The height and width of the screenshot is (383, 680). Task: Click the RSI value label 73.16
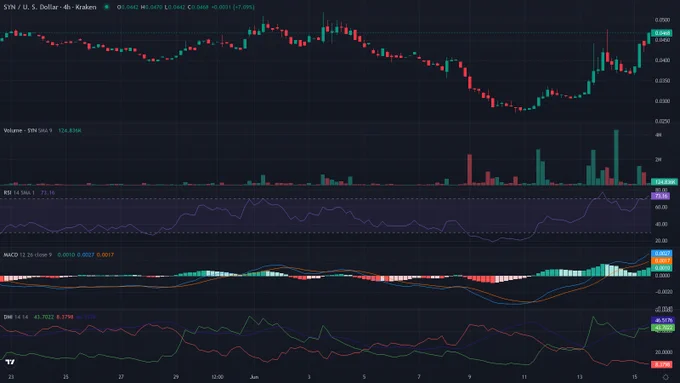661,196
